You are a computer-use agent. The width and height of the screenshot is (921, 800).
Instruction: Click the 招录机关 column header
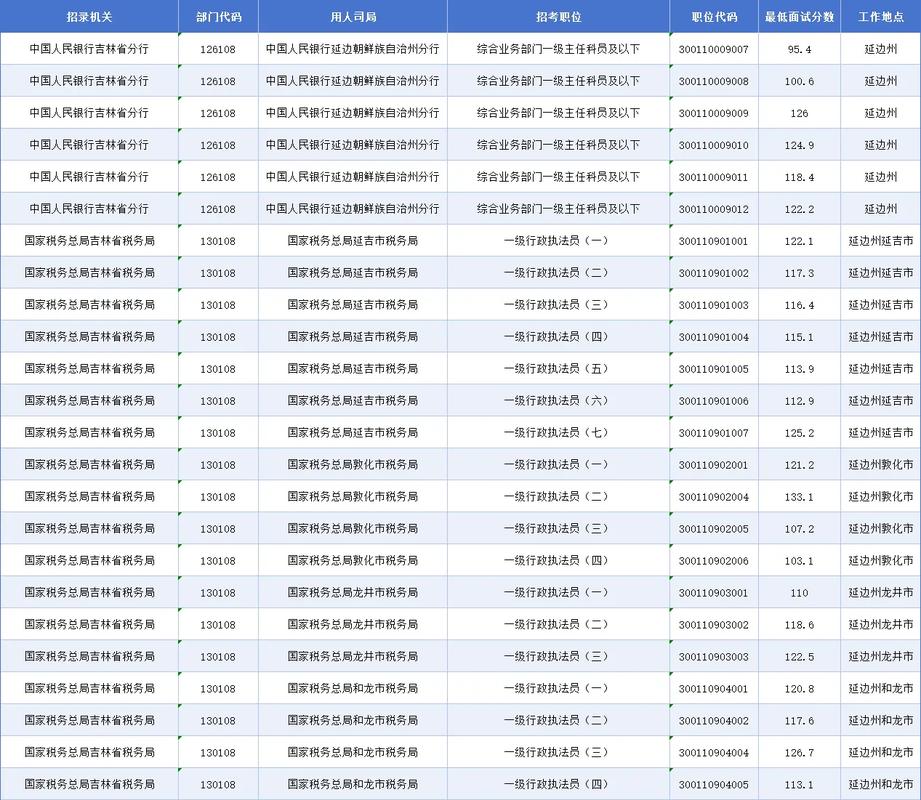pos(89,17)
